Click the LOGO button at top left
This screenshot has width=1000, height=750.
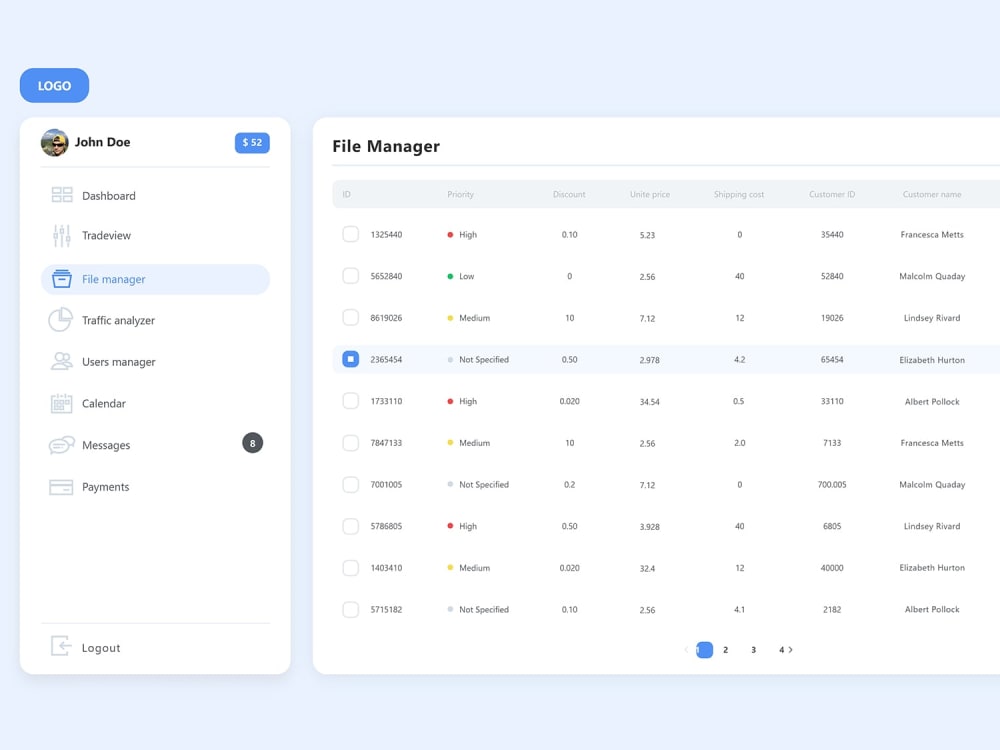(54, 85)
